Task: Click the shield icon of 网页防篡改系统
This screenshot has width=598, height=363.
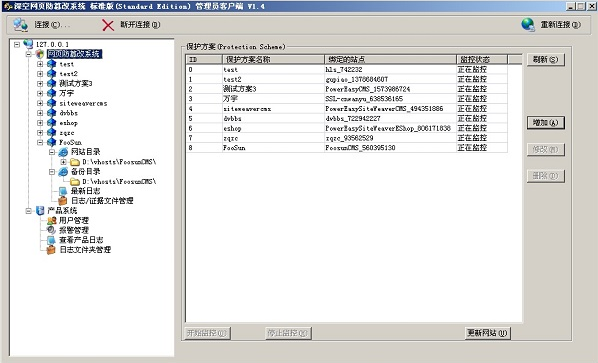Action: point(40,54)
